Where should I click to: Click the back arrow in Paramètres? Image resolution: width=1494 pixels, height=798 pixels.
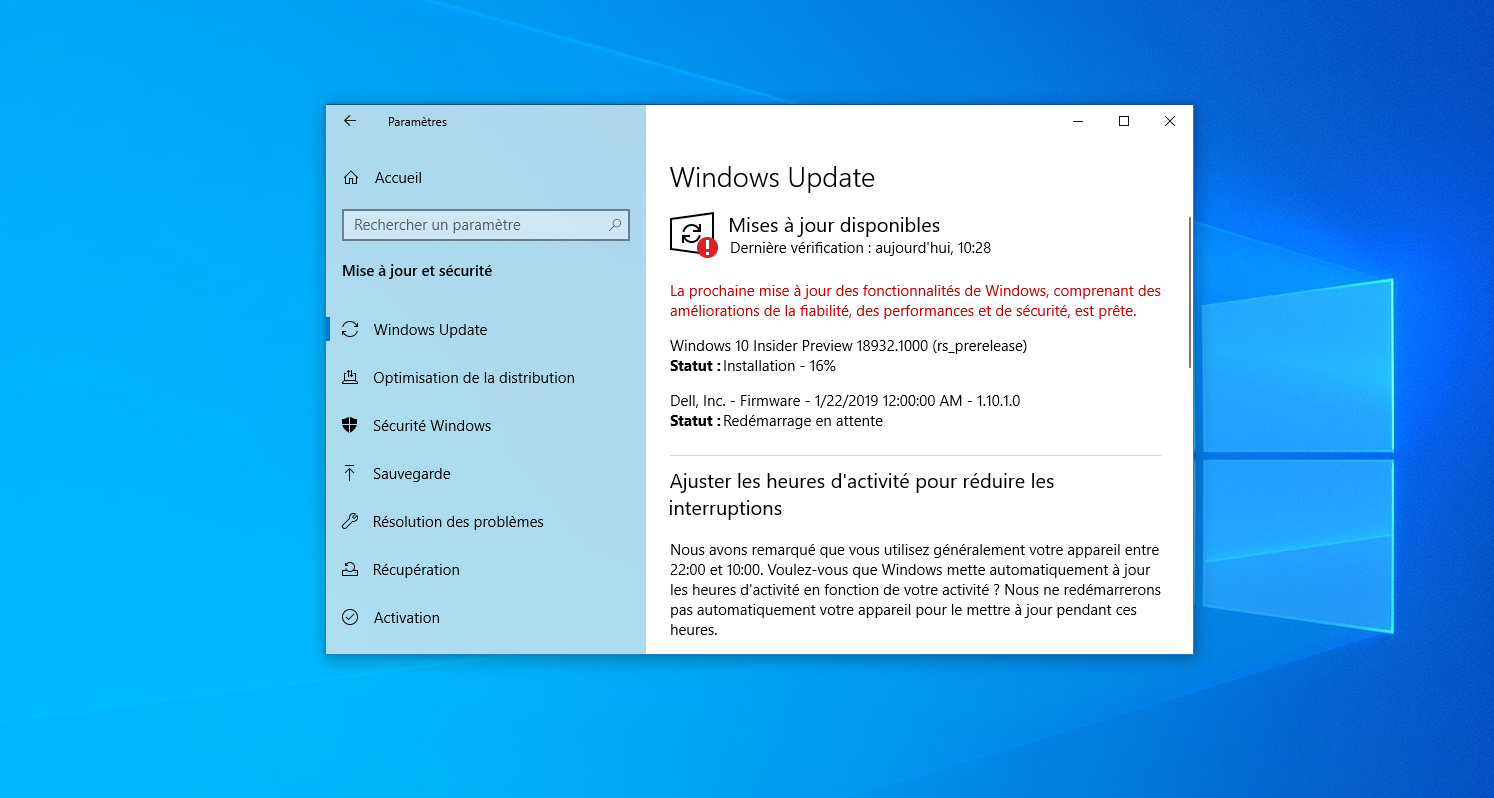point(350,121)
